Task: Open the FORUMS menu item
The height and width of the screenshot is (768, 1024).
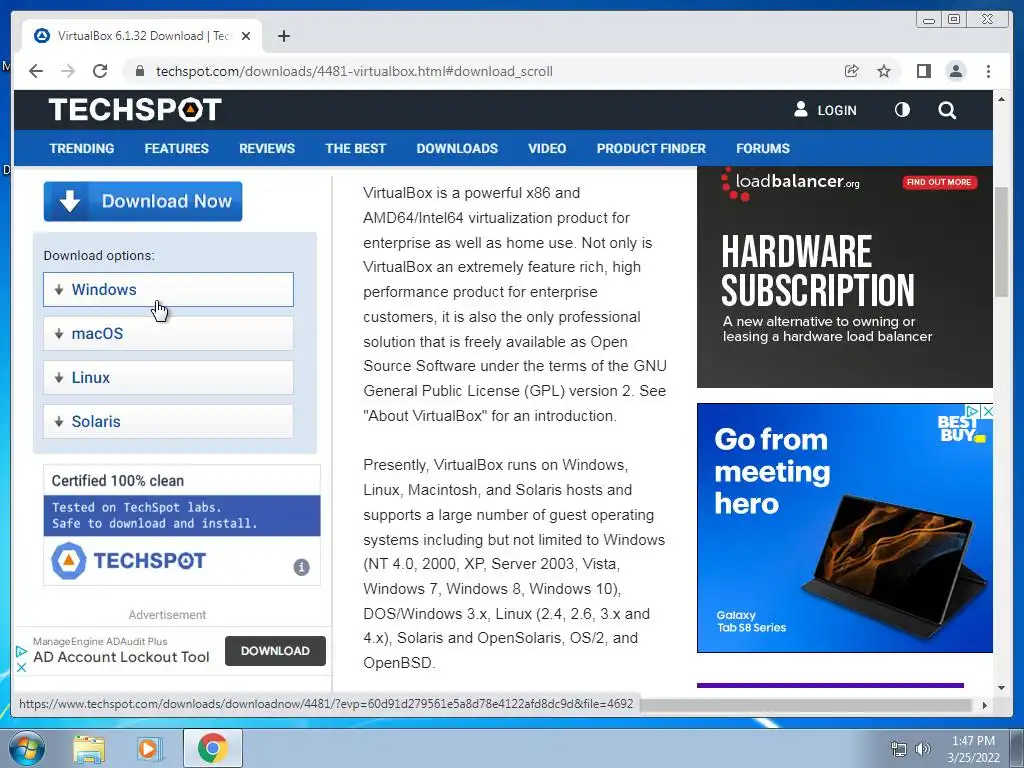Action: [763, 148]
